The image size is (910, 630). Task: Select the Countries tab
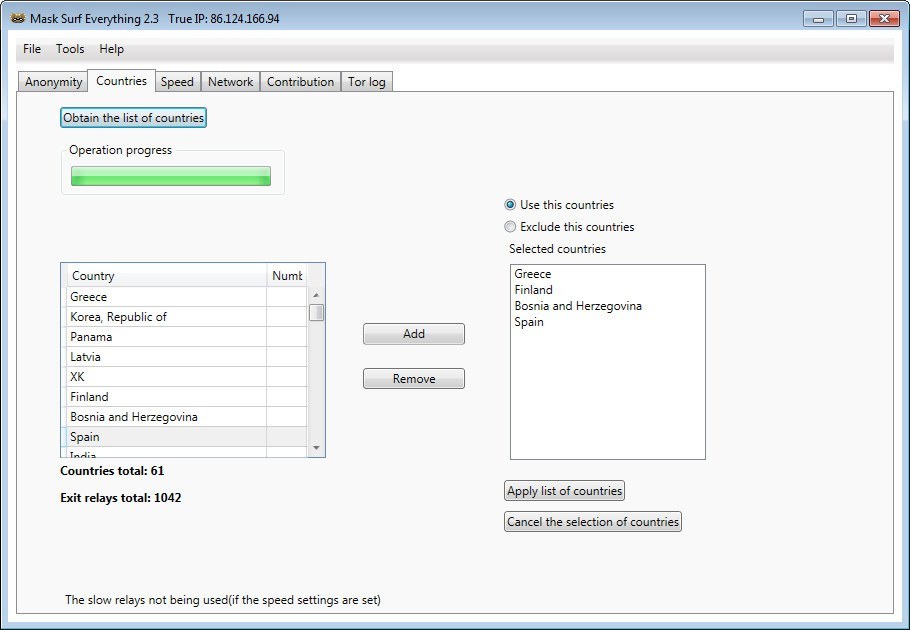coord(121,81)
